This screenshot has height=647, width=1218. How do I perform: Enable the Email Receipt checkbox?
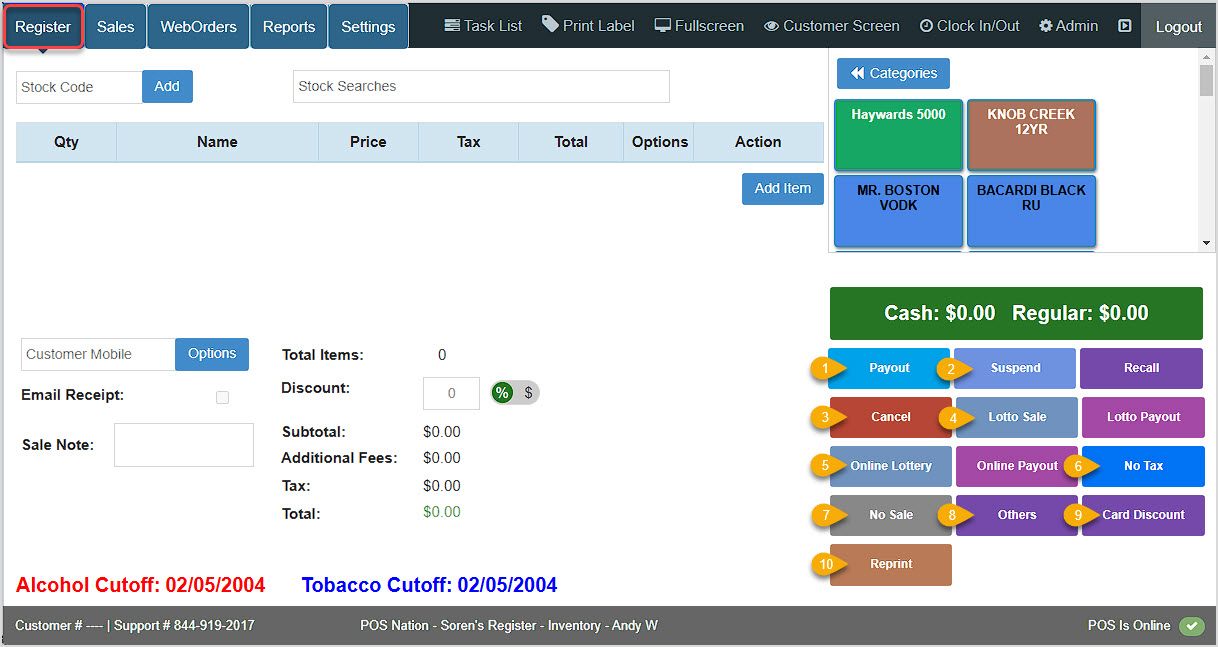222,396
